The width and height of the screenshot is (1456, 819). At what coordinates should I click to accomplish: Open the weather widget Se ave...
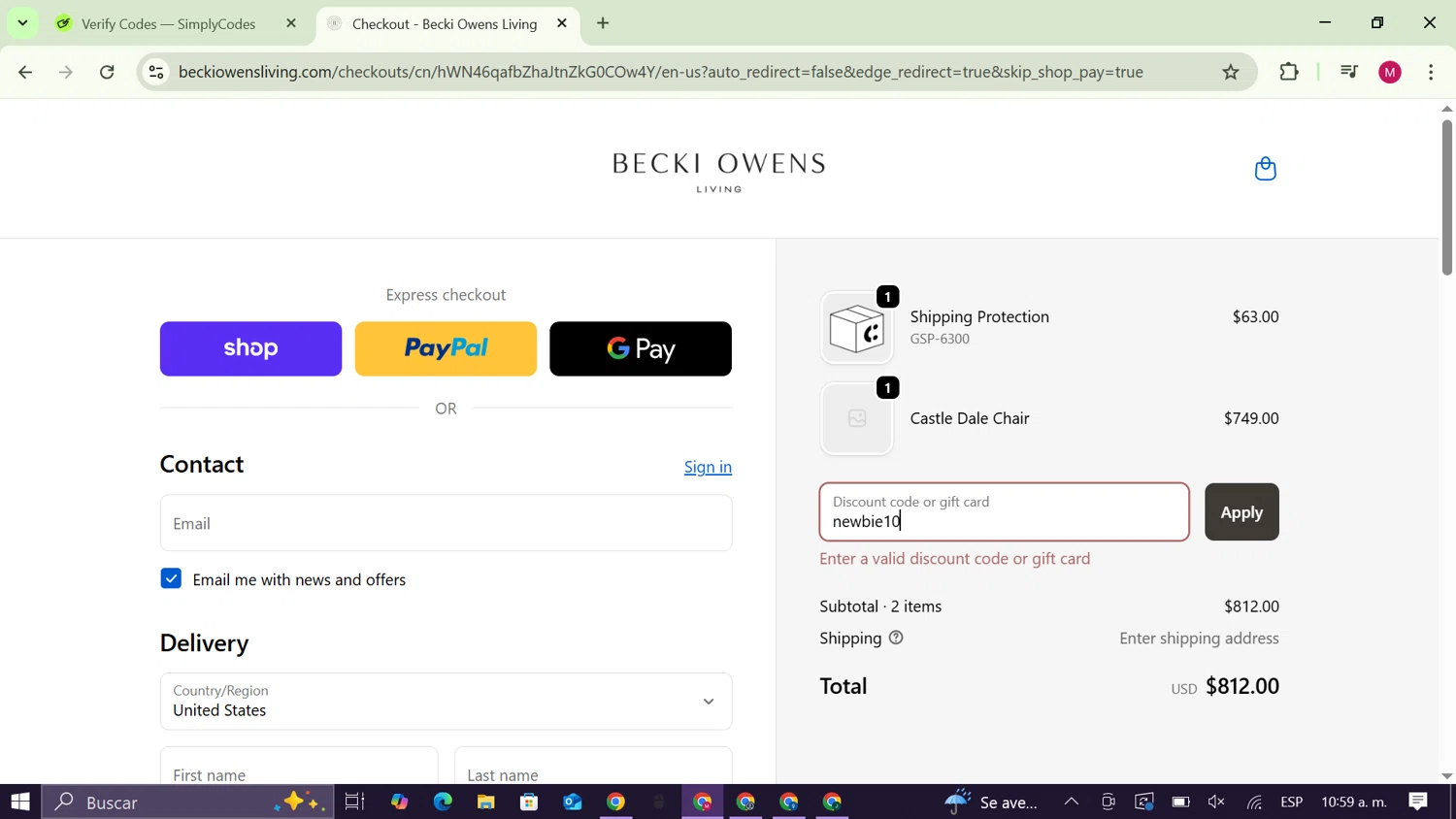pyautogui.click(x=991, y=802)
